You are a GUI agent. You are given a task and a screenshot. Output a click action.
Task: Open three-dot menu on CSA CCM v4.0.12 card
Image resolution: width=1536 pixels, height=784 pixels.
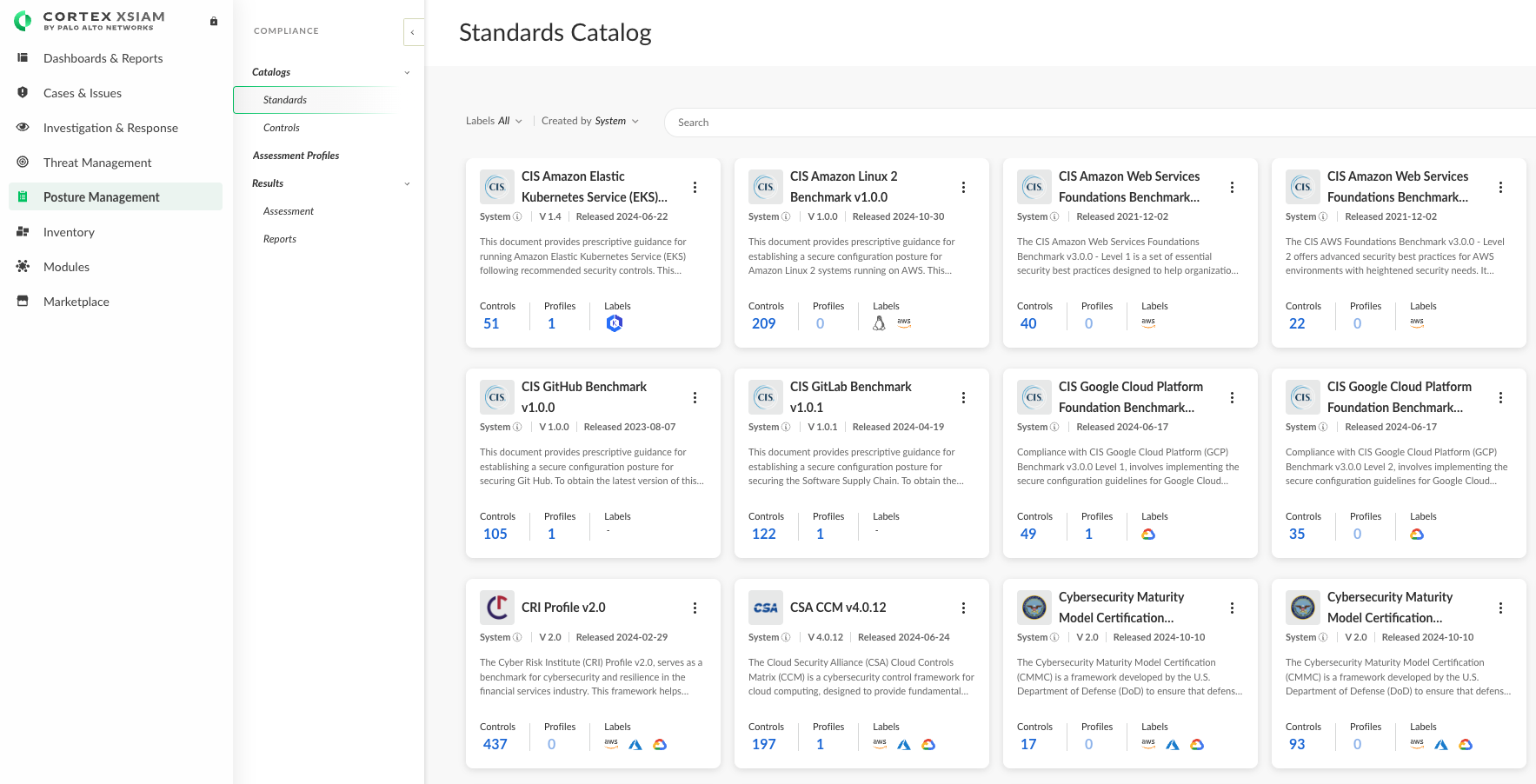click(x=963, y=608)
